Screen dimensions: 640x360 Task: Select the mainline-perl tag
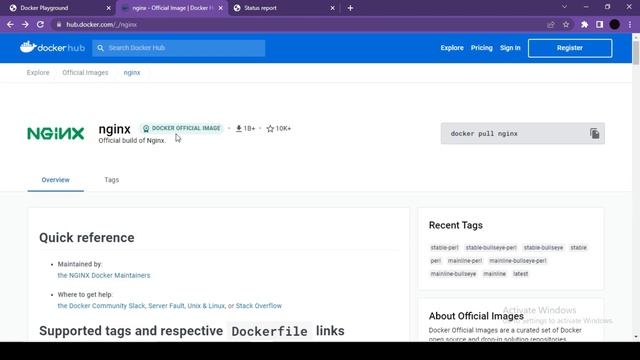pyautogui.click(x=465, y=261)
